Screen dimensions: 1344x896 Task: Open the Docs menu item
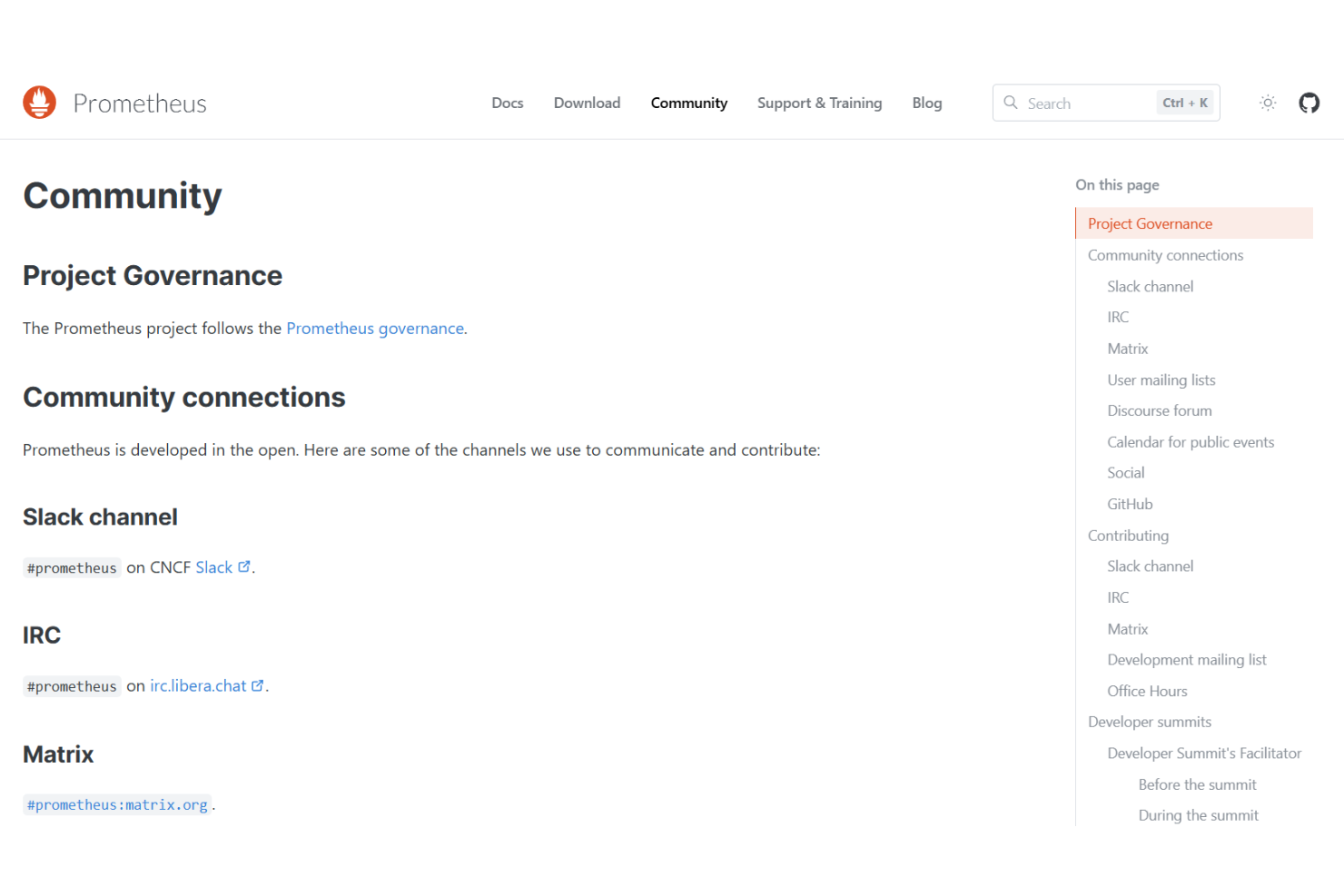[x=508, y=103]
